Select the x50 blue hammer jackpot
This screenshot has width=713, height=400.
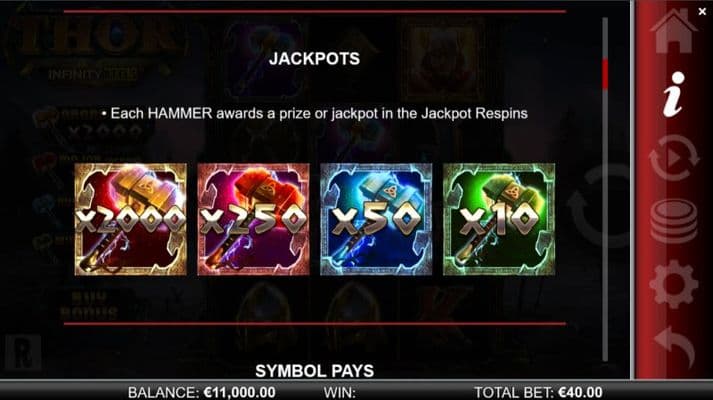(x=376, y=220)
